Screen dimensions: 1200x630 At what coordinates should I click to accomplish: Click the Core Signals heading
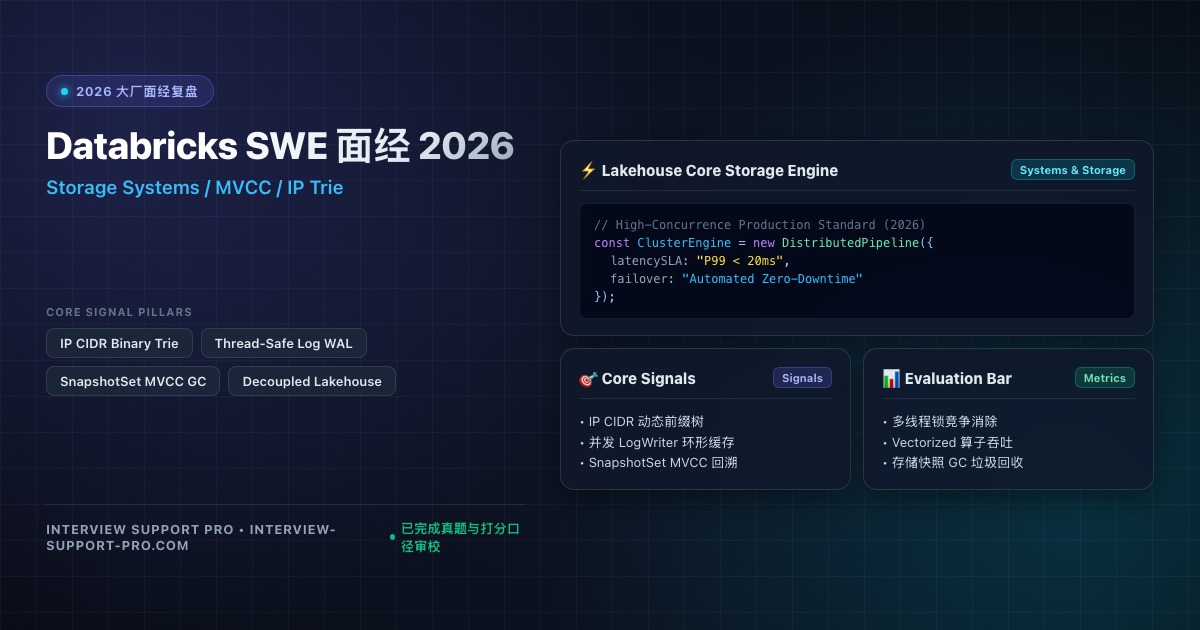[649, 379]
